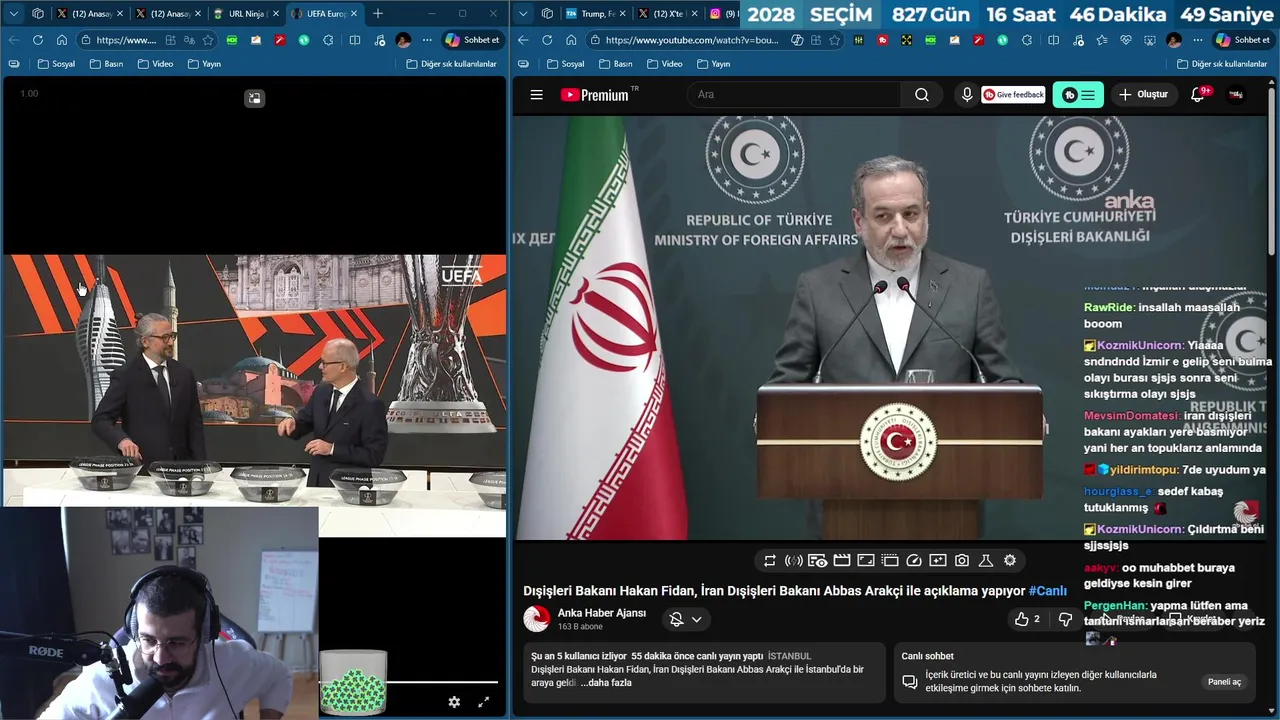Focus the YouTube 'Ara' search box
The width and height of the screenshot is (1280, 720).
793,95
